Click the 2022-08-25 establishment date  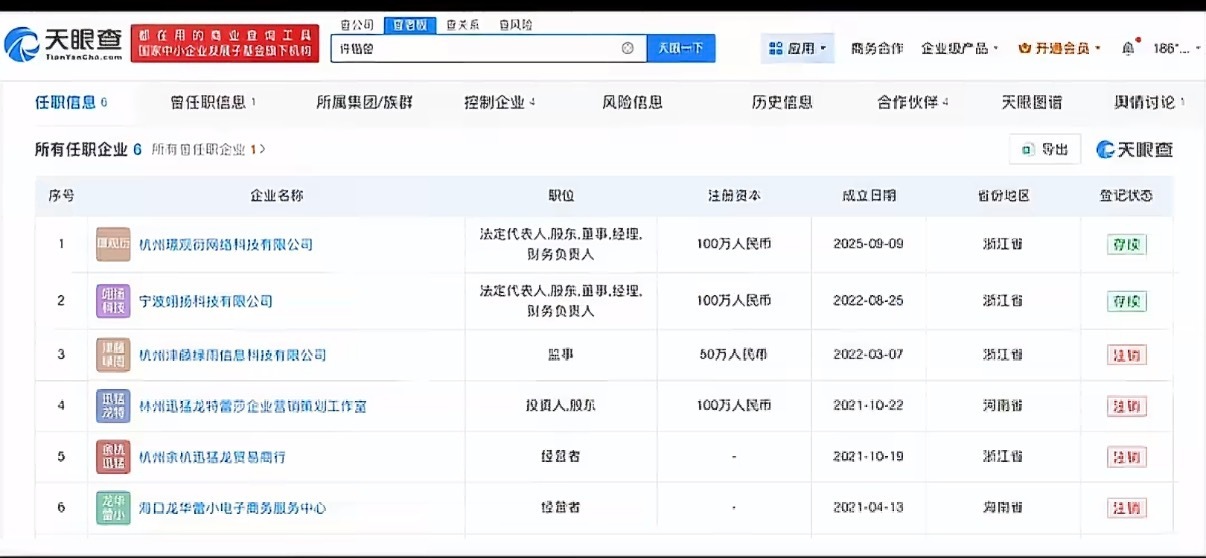pyautogui.click(x=869, y=301)
